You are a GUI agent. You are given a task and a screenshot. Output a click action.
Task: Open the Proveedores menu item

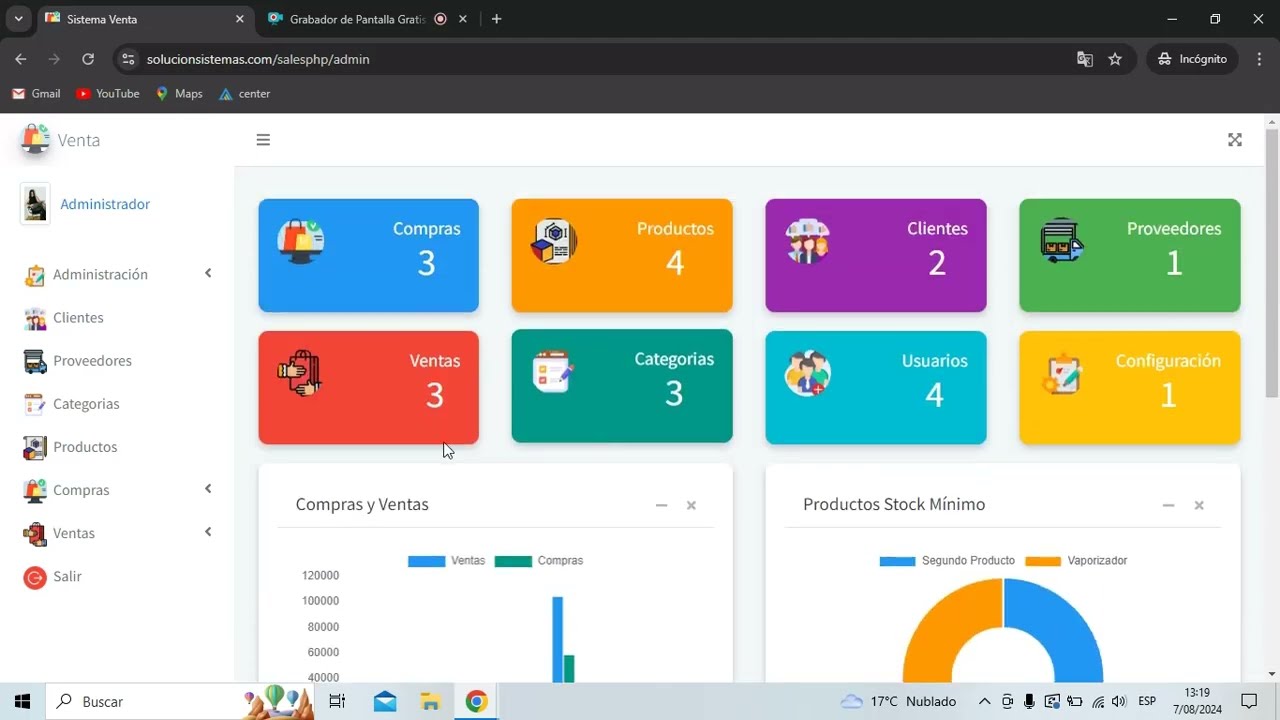pyautogui.click(x=92, y=361)
